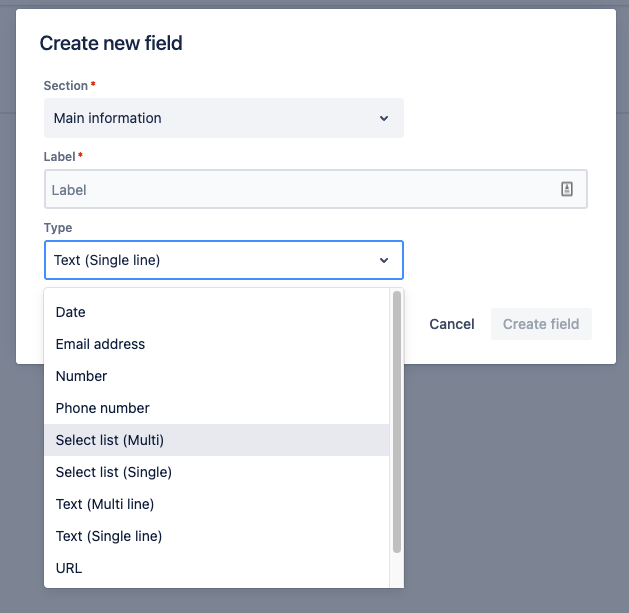Click the Type field label
629x613 pixels.
(x=58, y=228)
